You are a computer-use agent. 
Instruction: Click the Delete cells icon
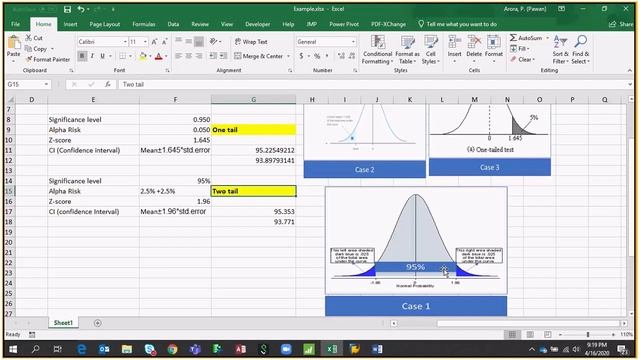click(x=474, y=42)
